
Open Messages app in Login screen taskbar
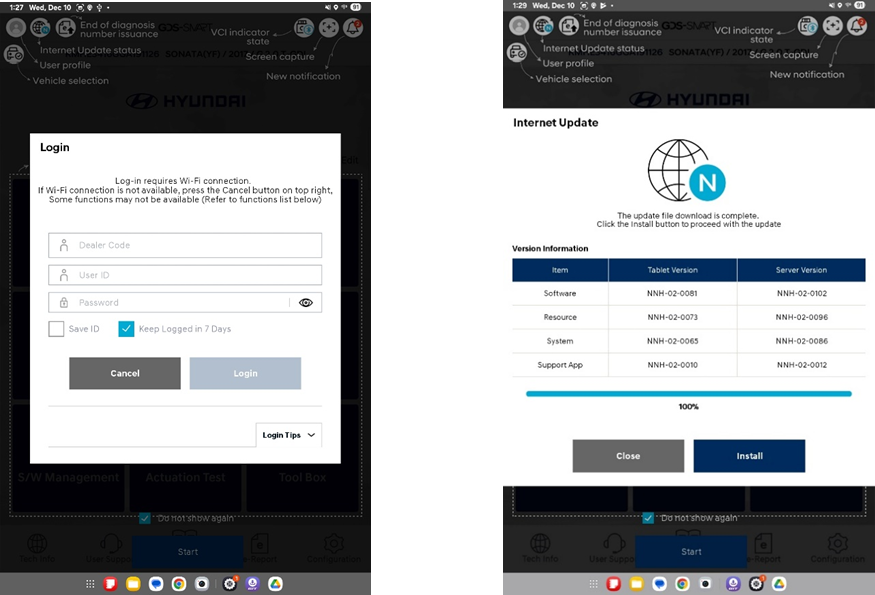[156, 584]
